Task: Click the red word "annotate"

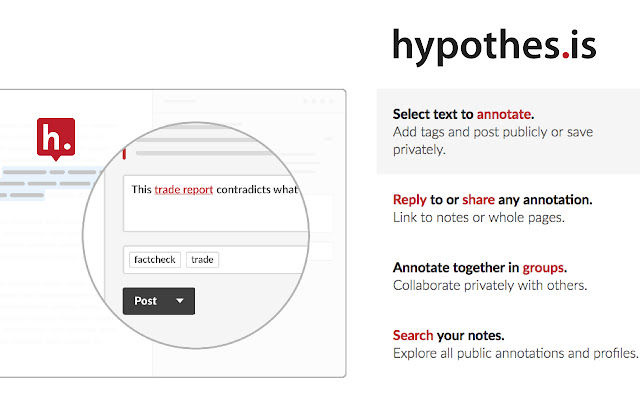Action: [504, 114]
